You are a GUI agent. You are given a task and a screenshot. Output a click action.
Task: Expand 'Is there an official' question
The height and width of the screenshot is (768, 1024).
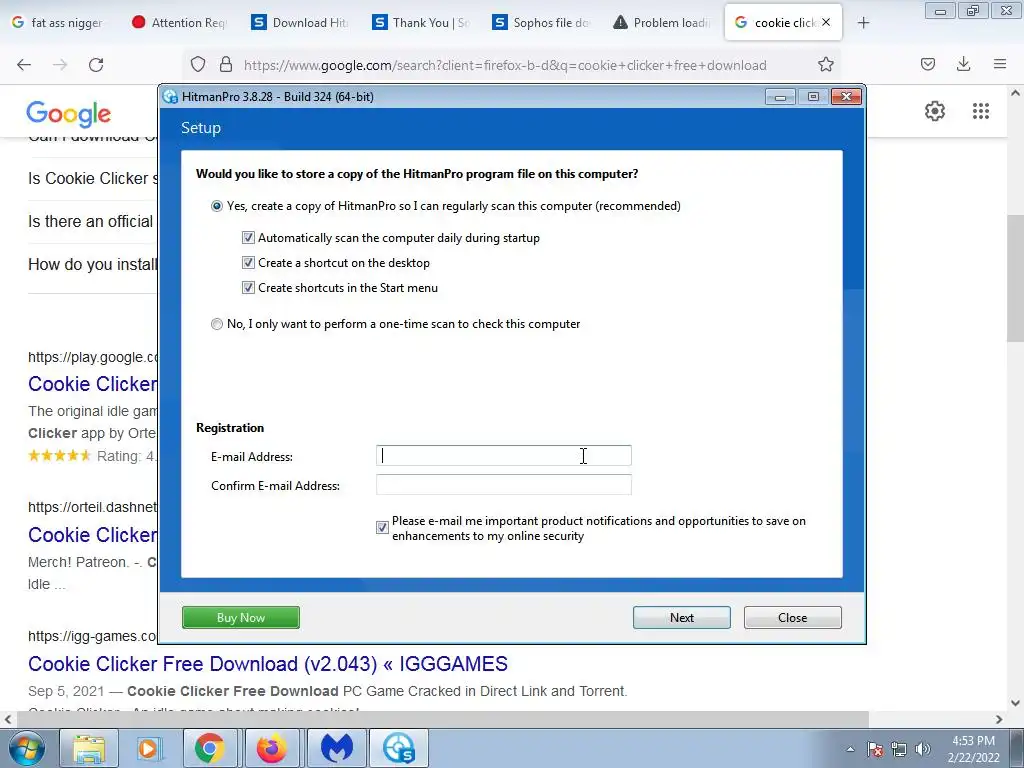coord(91,221)
